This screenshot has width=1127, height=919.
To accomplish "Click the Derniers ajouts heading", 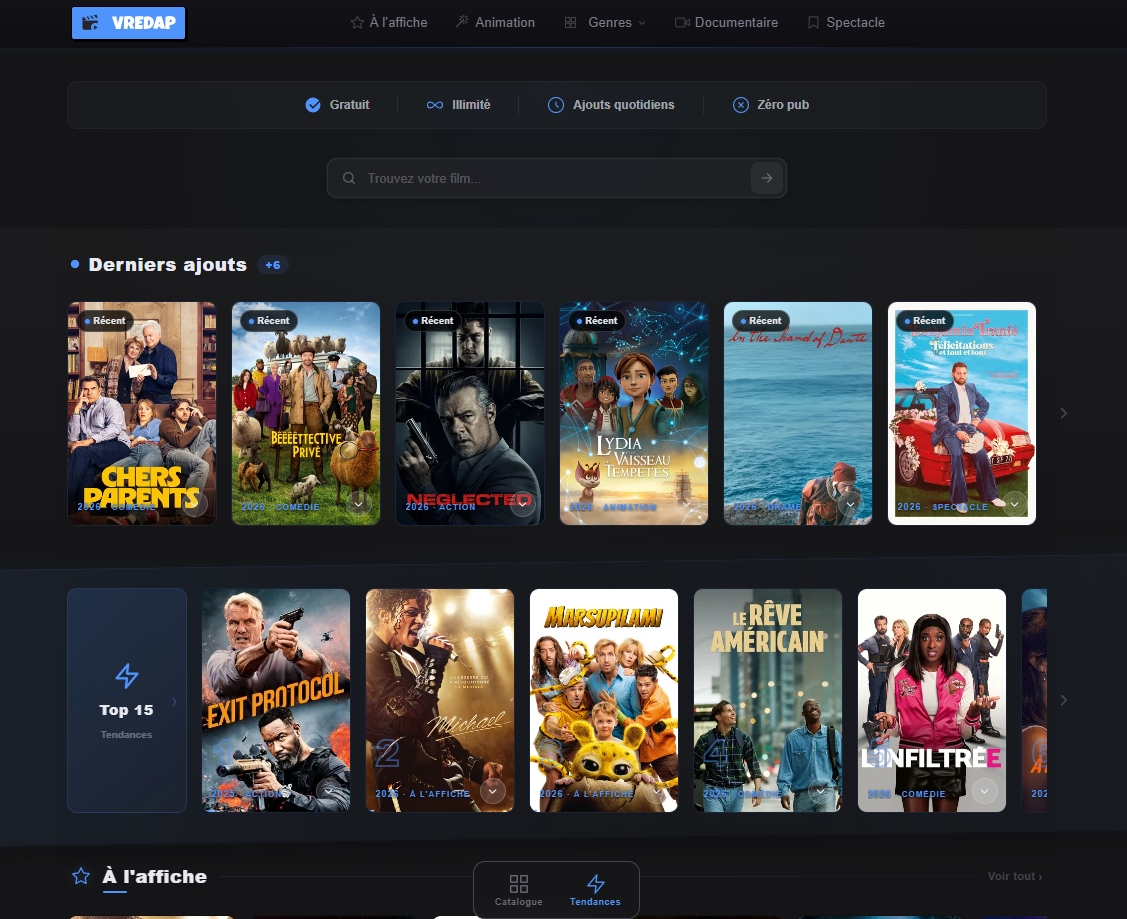I will pyautogui.click(x=167, y=264).
